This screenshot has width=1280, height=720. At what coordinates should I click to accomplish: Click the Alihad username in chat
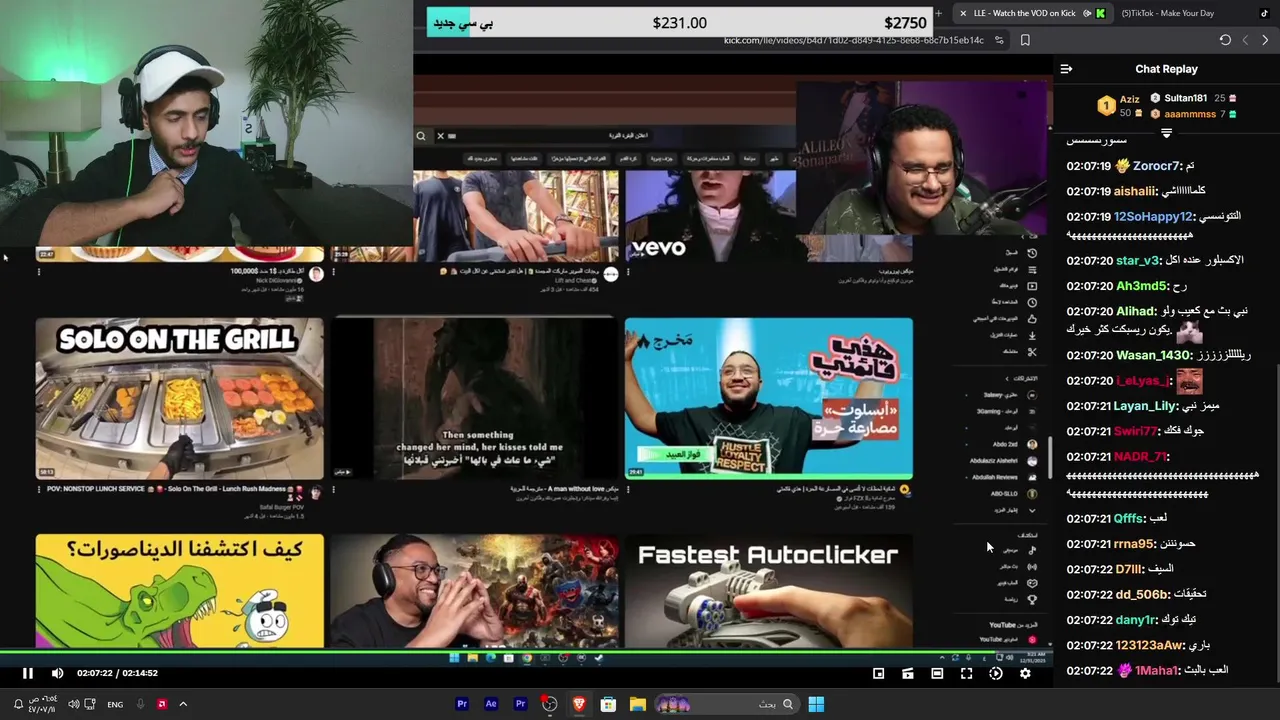click(x=1135, y=311)
